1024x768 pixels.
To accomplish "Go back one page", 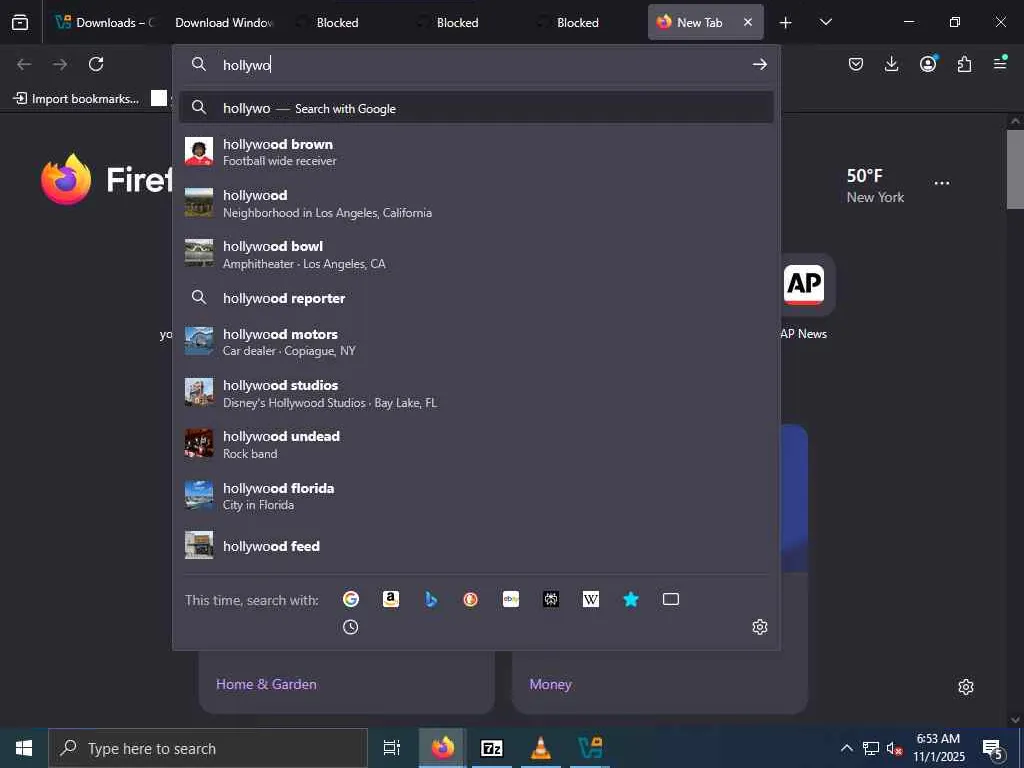I will [x=24, y=64].
